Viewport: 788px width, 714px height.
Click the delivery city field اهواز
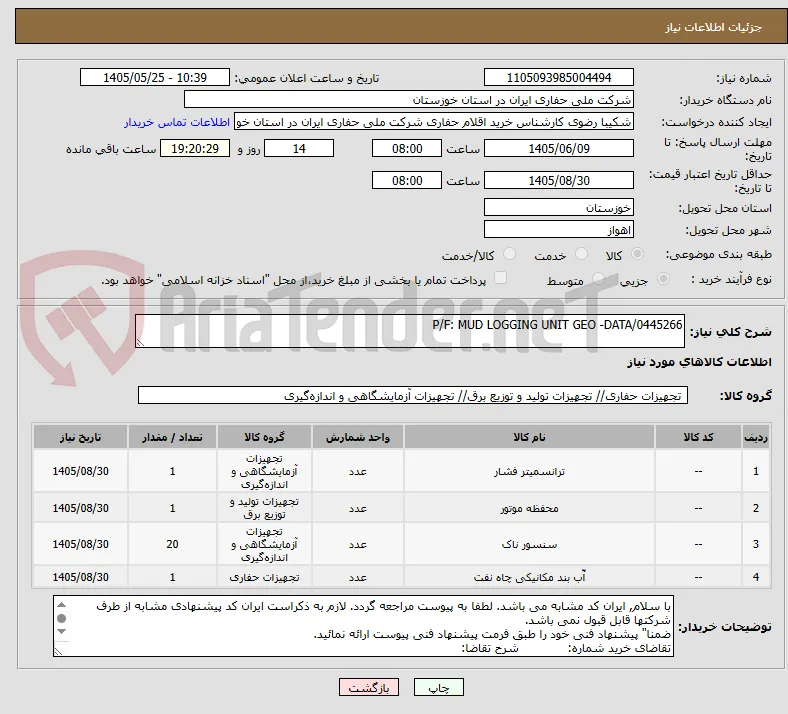click(x=558, y=230)
